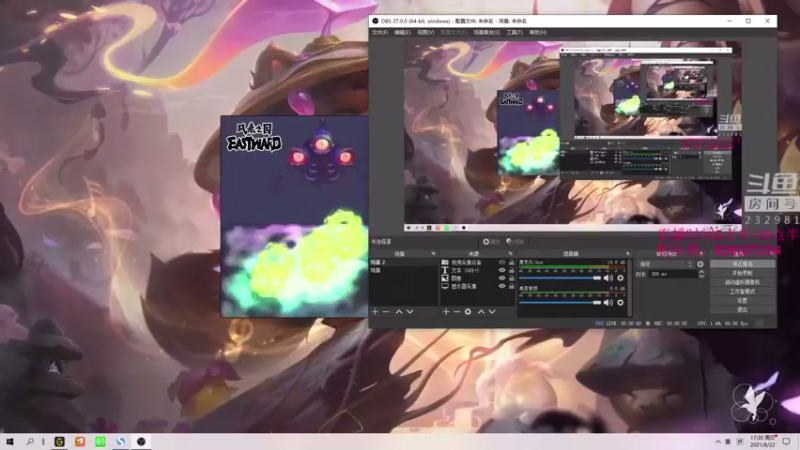Move the selected source down
This screenshot has width=800, height=450.
(x=492, y=312)
